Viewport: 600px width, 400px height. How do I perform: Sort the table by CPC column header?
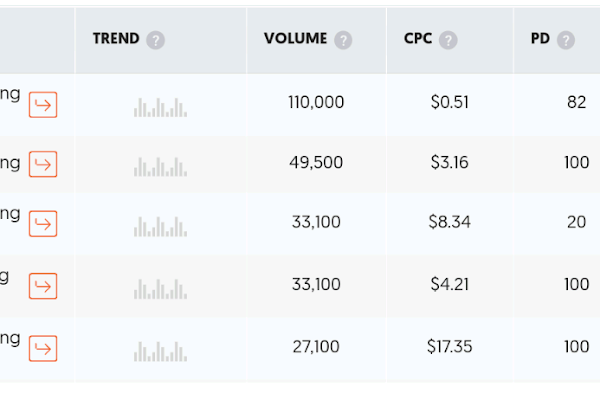tap(417, 40)
